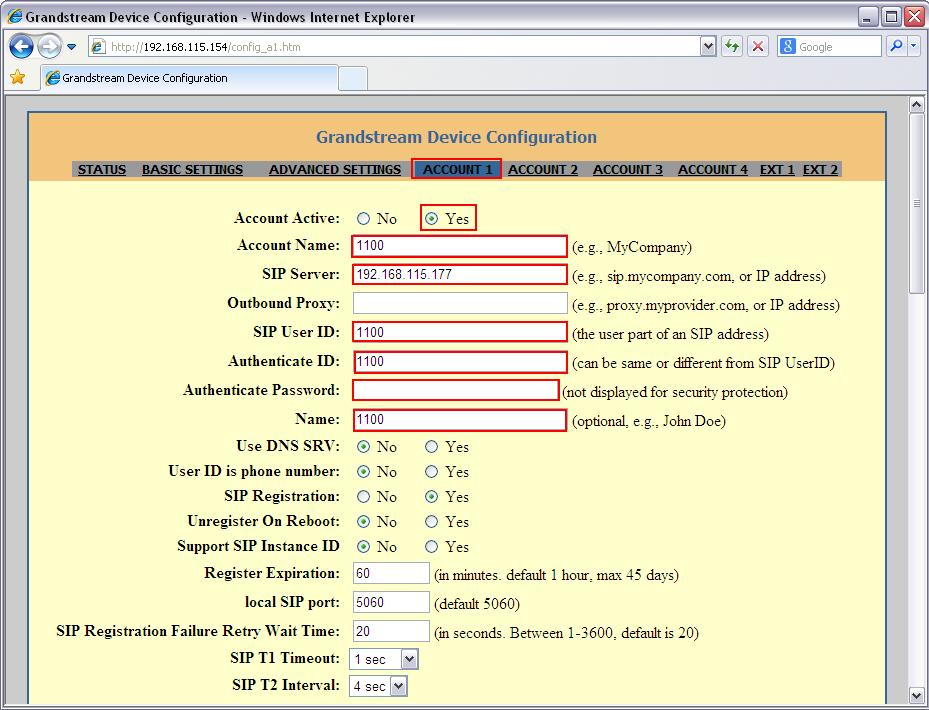Set Account Active to Yes
Screen dimensions: 929x710
(x=431, y=219)
